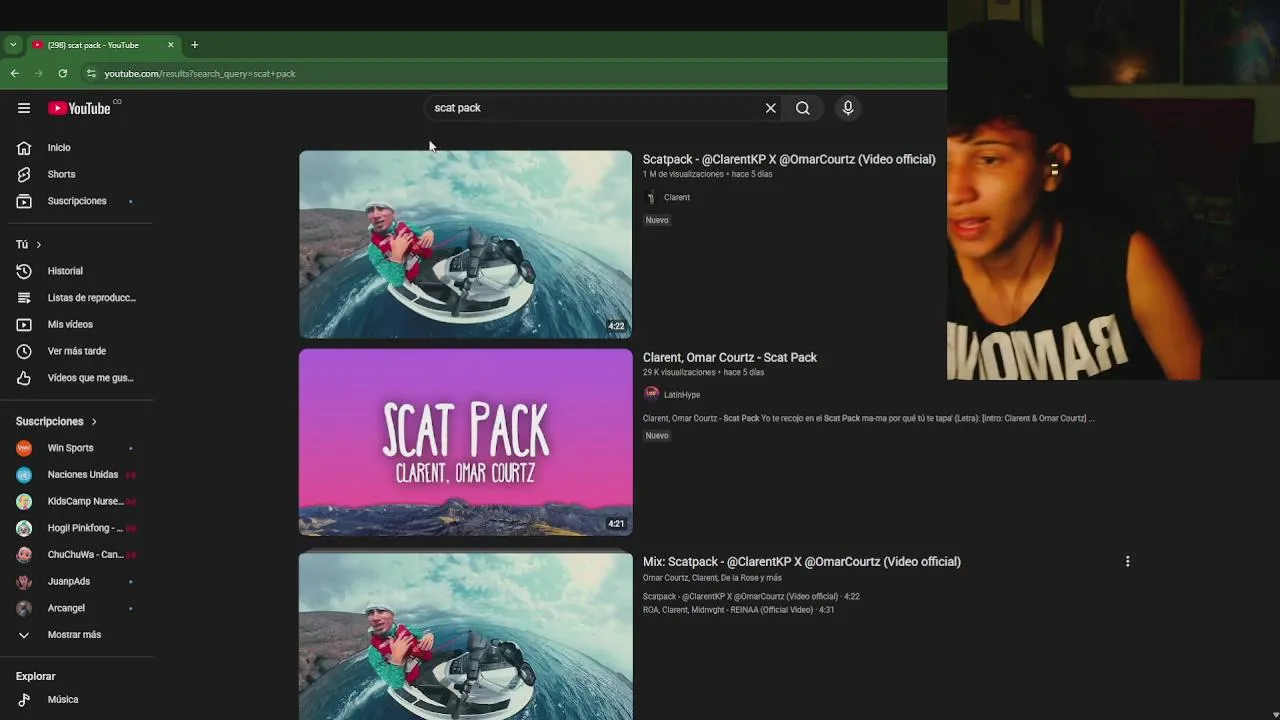The width and height of the screenshot is (1280, 720).
Task: Click the browser forward arrow
Action: click(38, 73)
